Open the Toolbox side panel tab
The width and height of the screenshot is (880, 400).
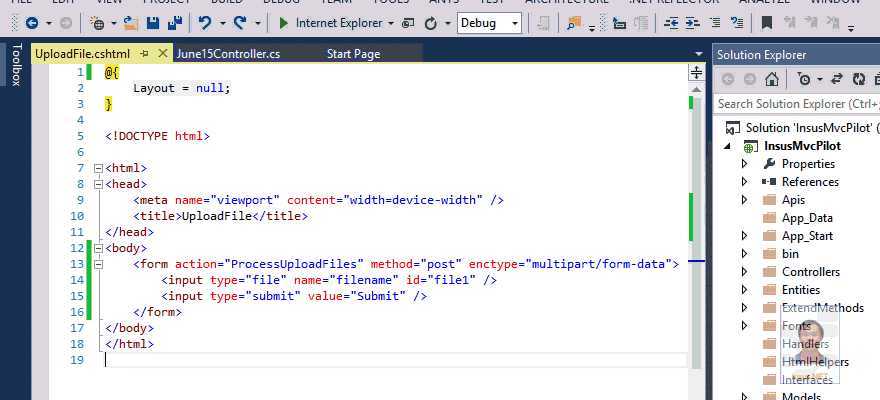tap(16, 64)
